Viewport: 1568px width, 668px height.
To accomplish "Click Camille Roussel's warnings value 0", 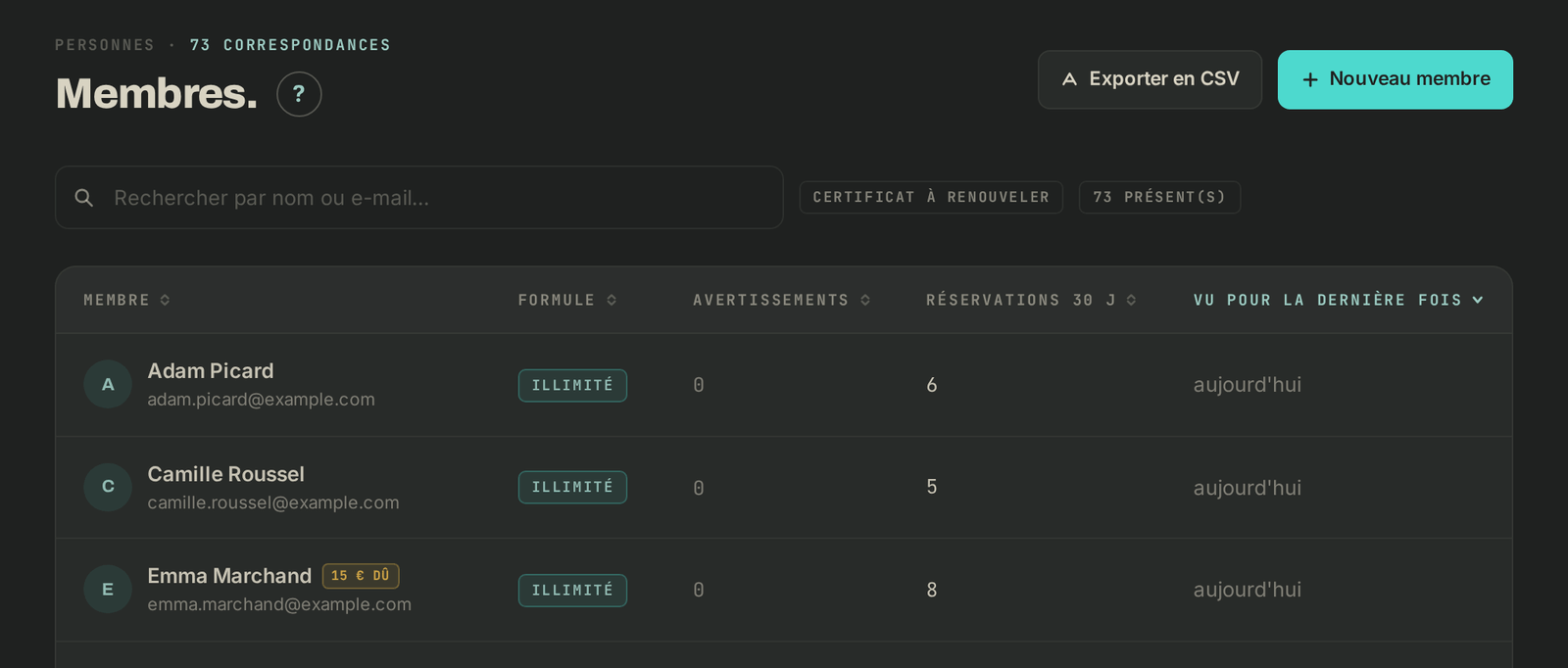I will point(699,488).
